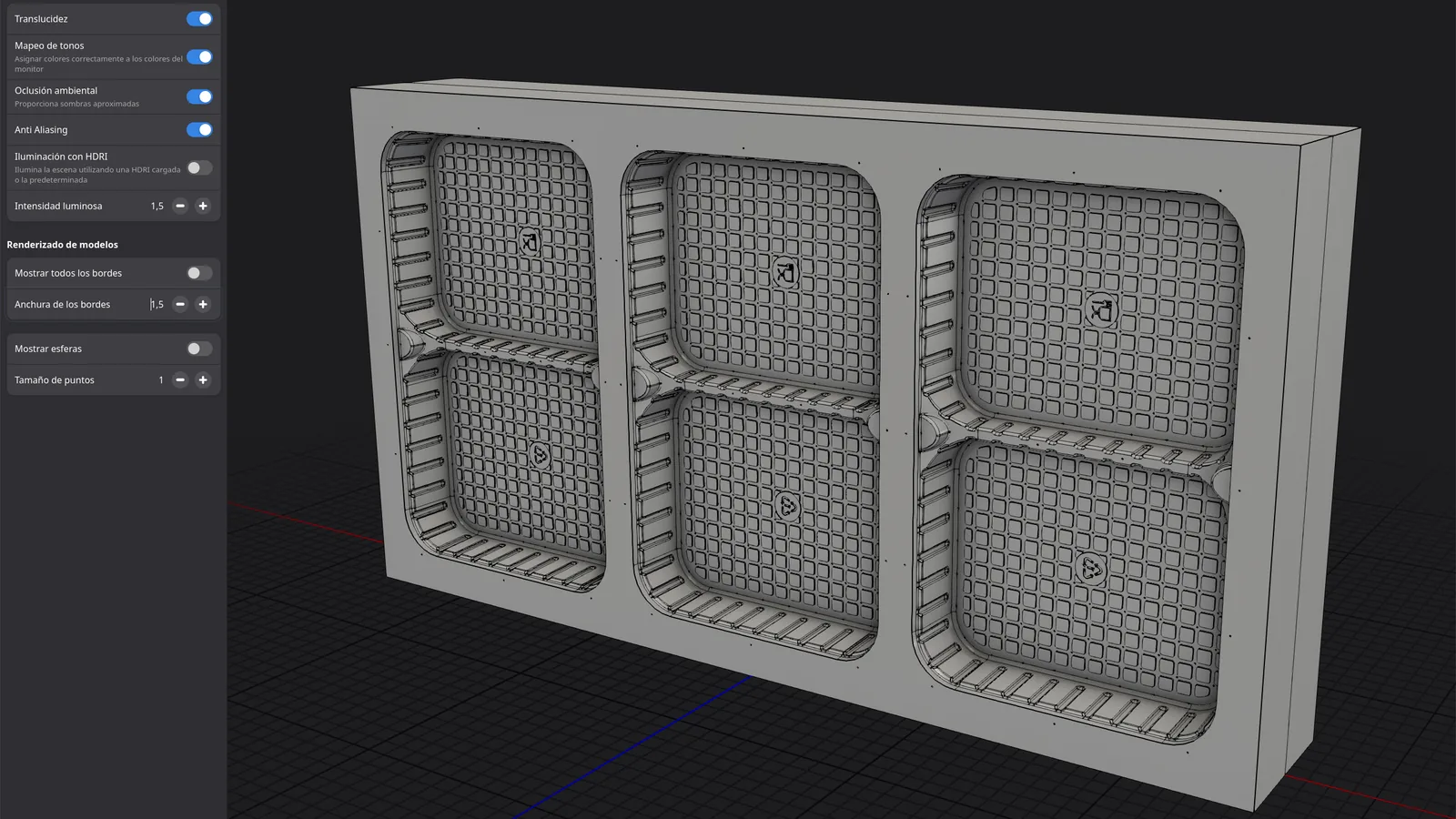Screen dimensions: 1456x819
Task: Increase Tamaño de puntos with plus icon
Action: pyautogui.click(x=203, y=379)
